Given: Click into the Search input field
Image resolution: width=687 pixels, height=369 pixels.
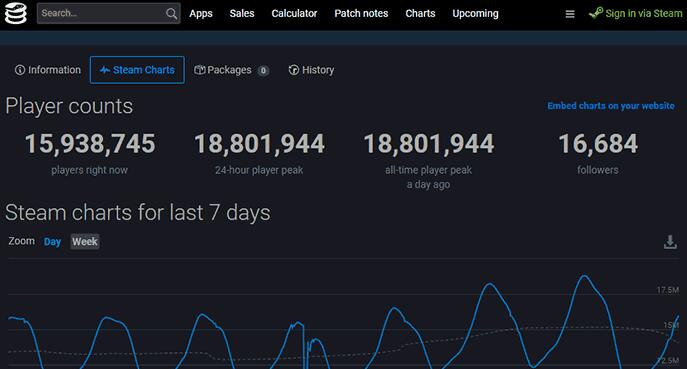Looking at the screenshot, I should pyautogui.click(x=102, y=14).
